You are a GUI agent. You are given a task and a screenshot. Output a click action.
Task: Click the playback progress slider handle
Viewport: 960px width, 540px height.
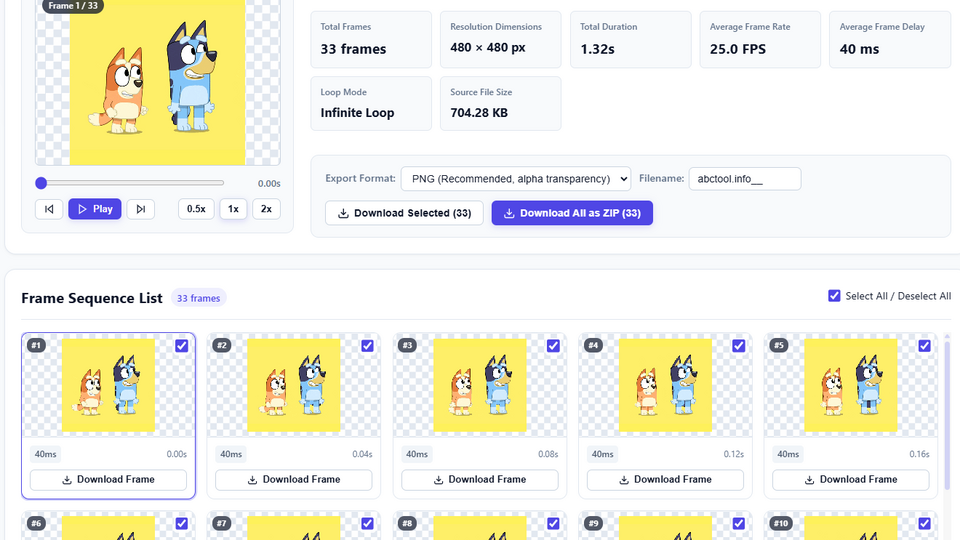tap(41, 183)
